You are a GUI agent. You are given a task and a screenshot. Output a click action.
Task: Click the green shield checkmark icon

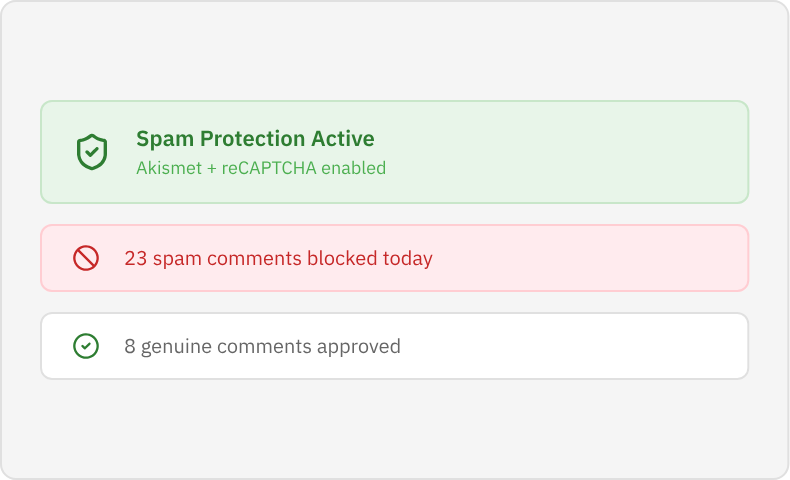[92, 152]
